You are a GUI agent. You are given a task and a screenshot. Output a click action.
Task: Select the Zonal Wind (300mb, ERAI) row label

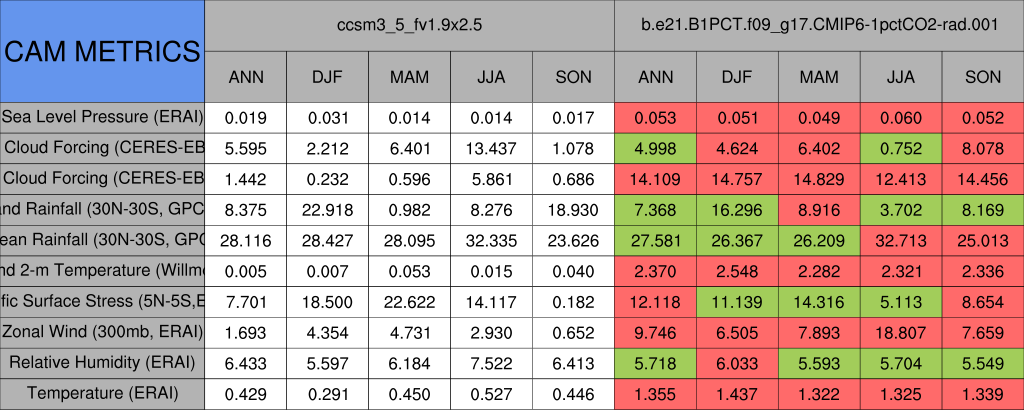pyautogui.click(x=102, y=332)
